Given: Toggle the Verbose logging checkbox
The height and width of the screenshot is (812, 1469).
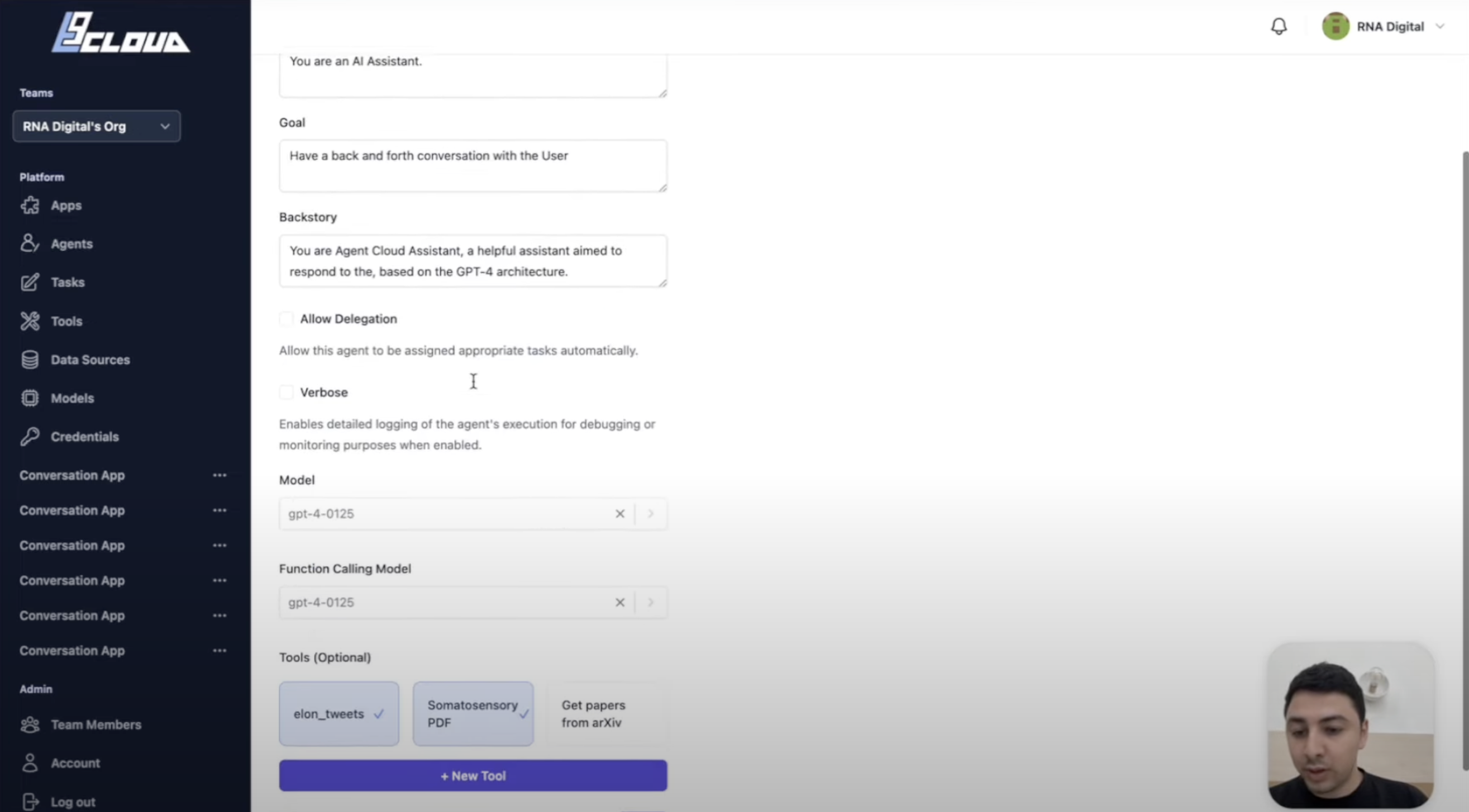Looking at the screenshot, I should point(287,391).
